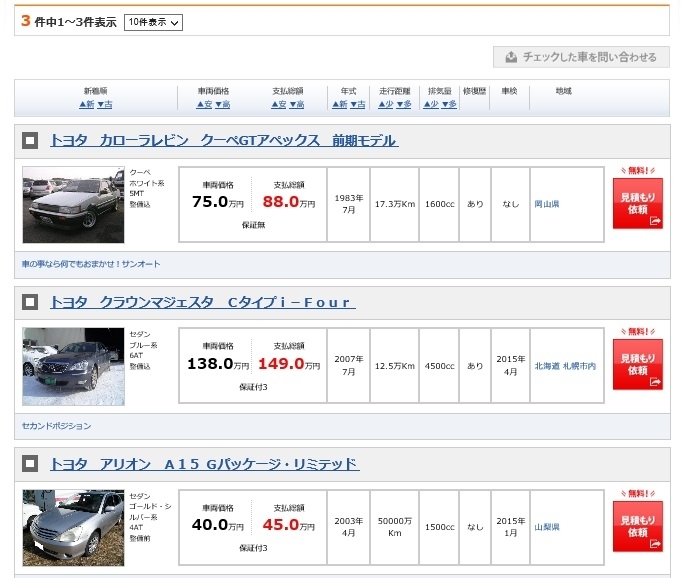The height and width of the screenshot is (578, 681).
Task: Open トヨタ クラウンマジェスタ Cタイプ i-Four listing
Action: click(202, 302)
